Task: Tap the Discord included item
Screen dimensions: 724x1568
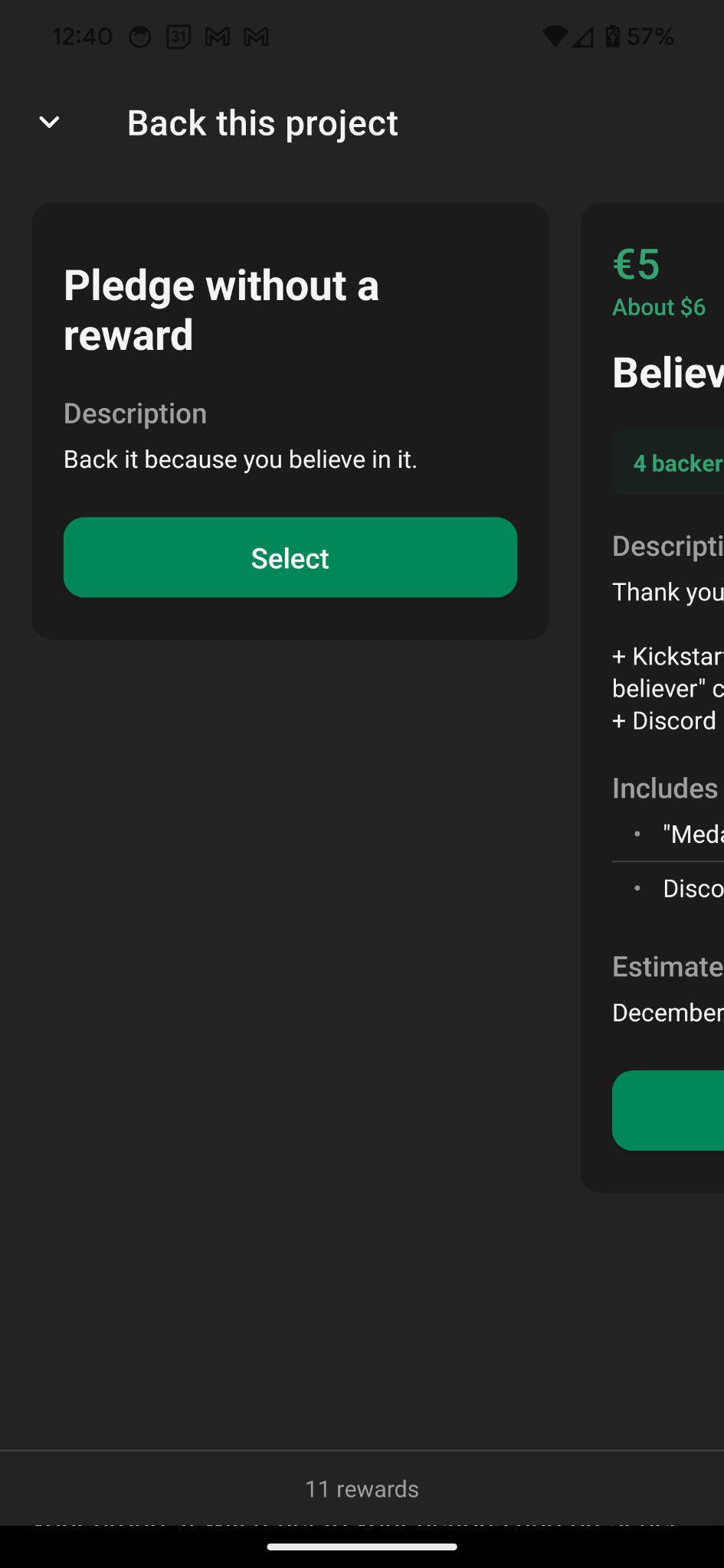Action: tap(693, 888)
